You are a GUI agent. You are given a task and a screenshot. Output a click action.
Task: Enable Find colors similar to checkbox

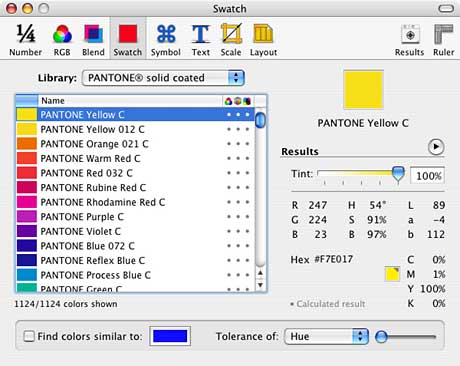29,336
